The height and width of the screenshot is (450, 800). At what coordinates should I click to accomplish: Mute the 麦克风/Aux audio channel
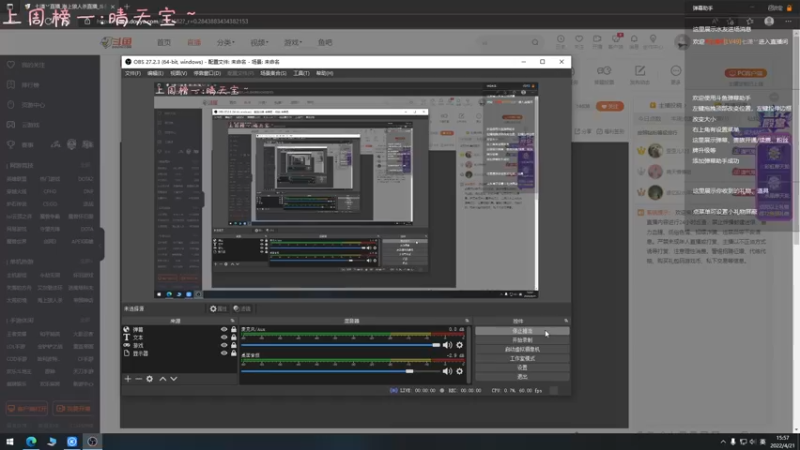pos(447,345)
